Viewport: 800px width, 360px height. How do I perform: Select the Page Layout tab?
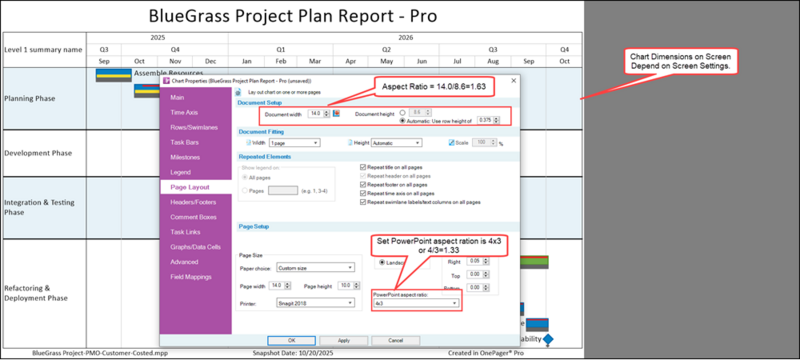(195, 187)
